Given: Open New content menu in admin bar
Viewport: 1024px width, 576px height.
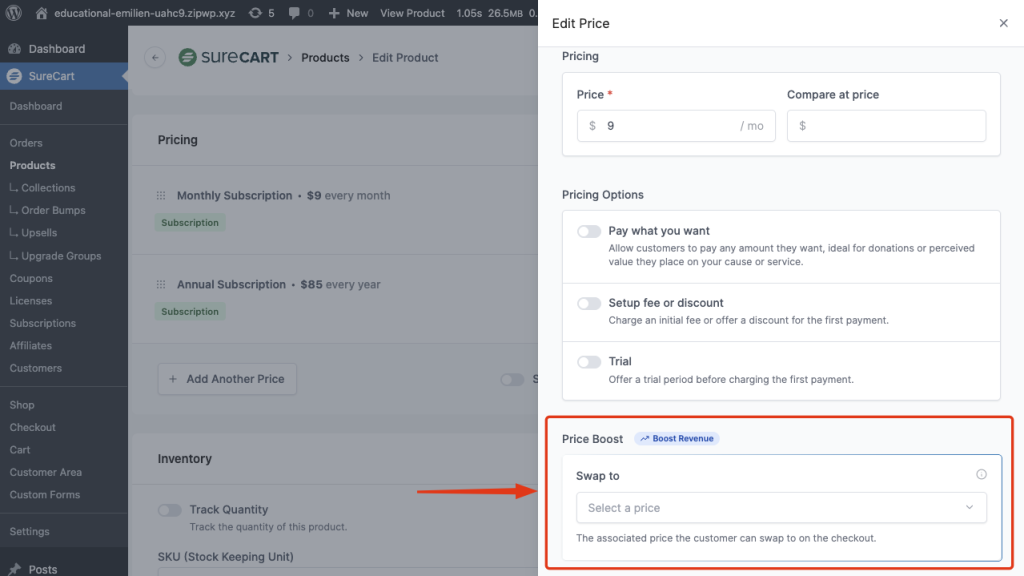Looking at the screenshot, I should pos(348,13).
